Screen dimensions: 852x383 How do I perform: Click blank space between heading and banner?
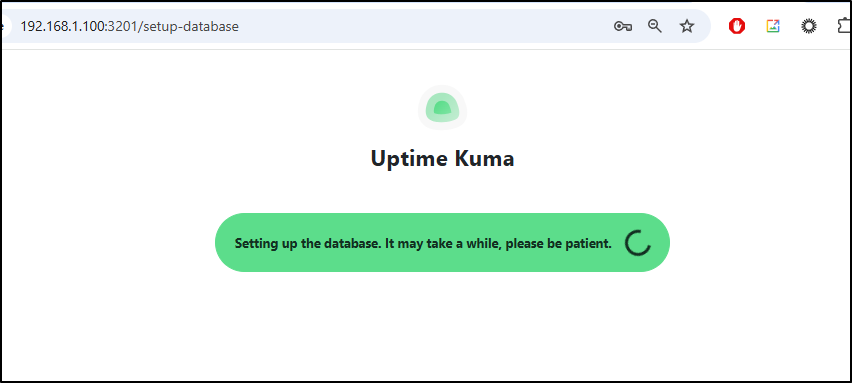coord(442,192)
